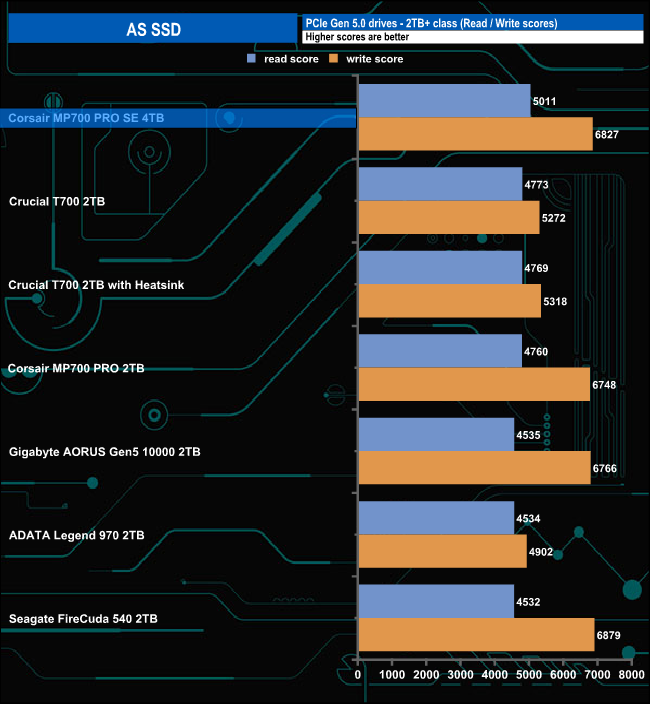The width and height of the screenshot is (650, 704).
Task: Select the 'Crucial T700 2TB' label without Heatsink
Action: click(x=57, y=202)
